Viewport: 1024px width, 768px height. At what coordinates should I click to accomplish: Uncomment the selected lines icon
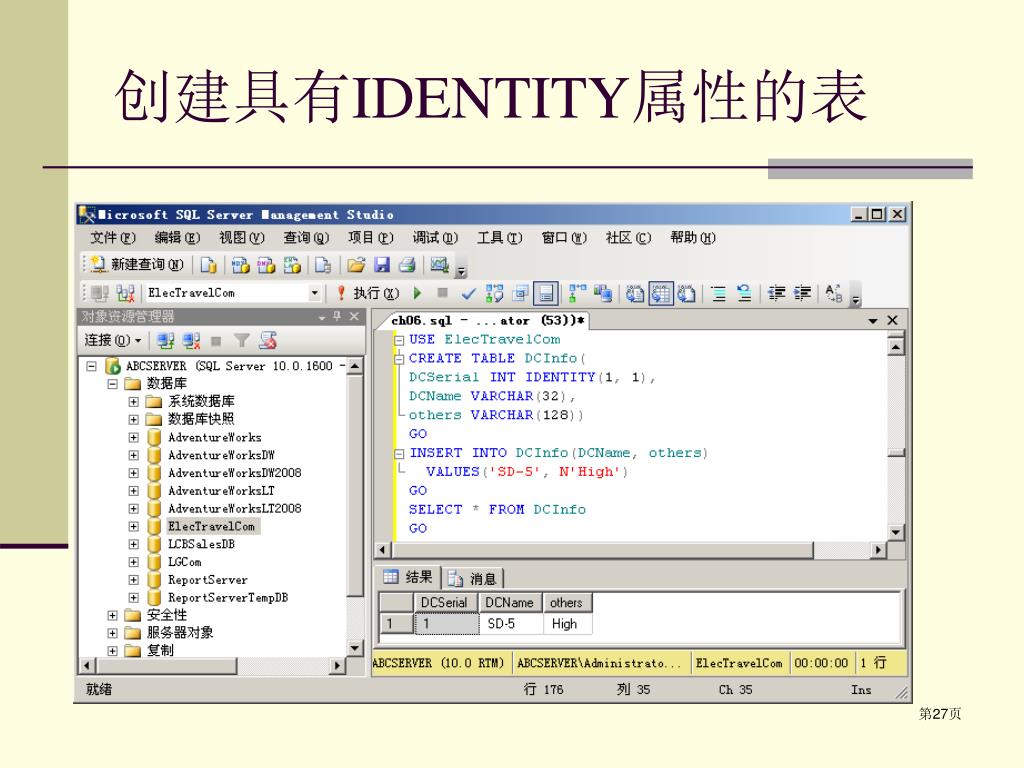[744, 294]
